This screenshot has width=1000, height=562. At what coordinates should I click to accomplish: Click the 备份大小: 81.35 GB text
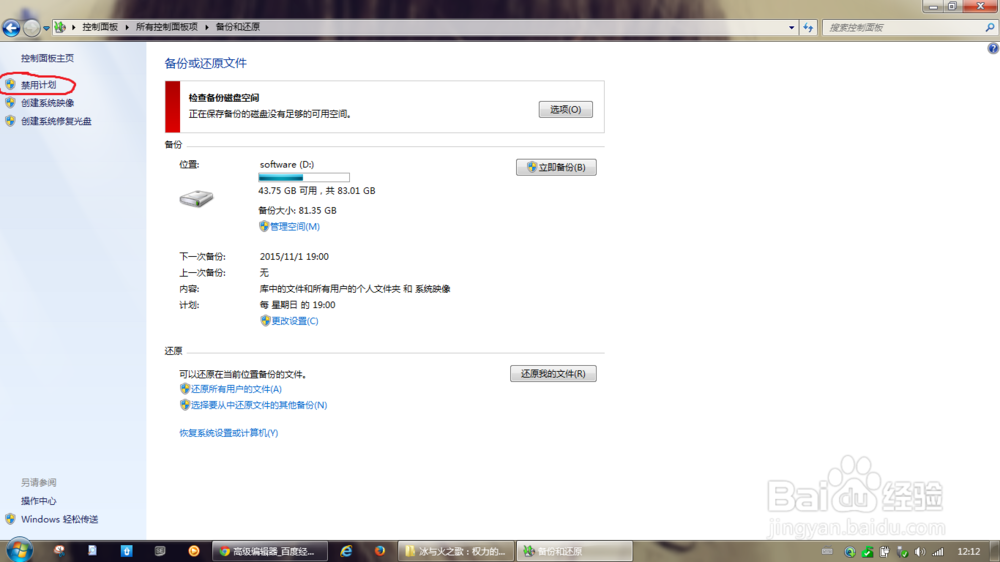297,211
